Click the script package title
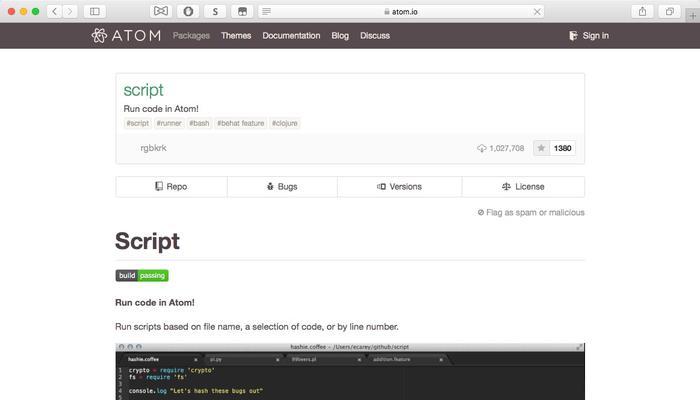Screen dimensions: 700x400 point(143,90)
